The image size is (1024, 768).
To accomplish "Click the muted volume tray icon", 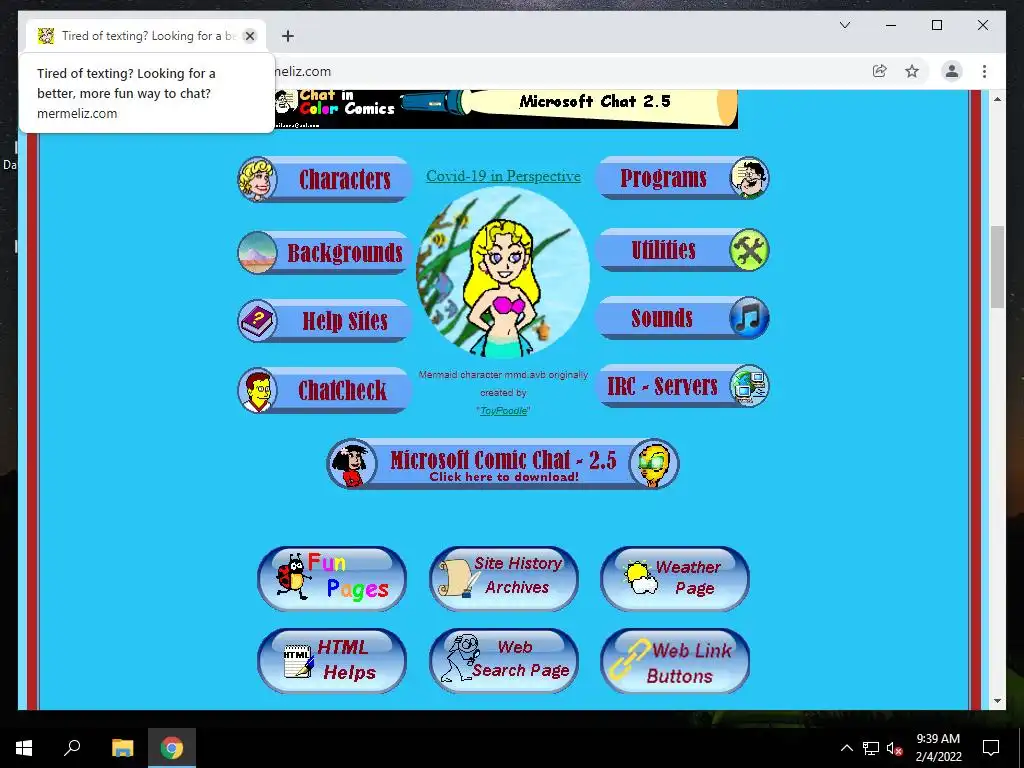I will 895,748.
